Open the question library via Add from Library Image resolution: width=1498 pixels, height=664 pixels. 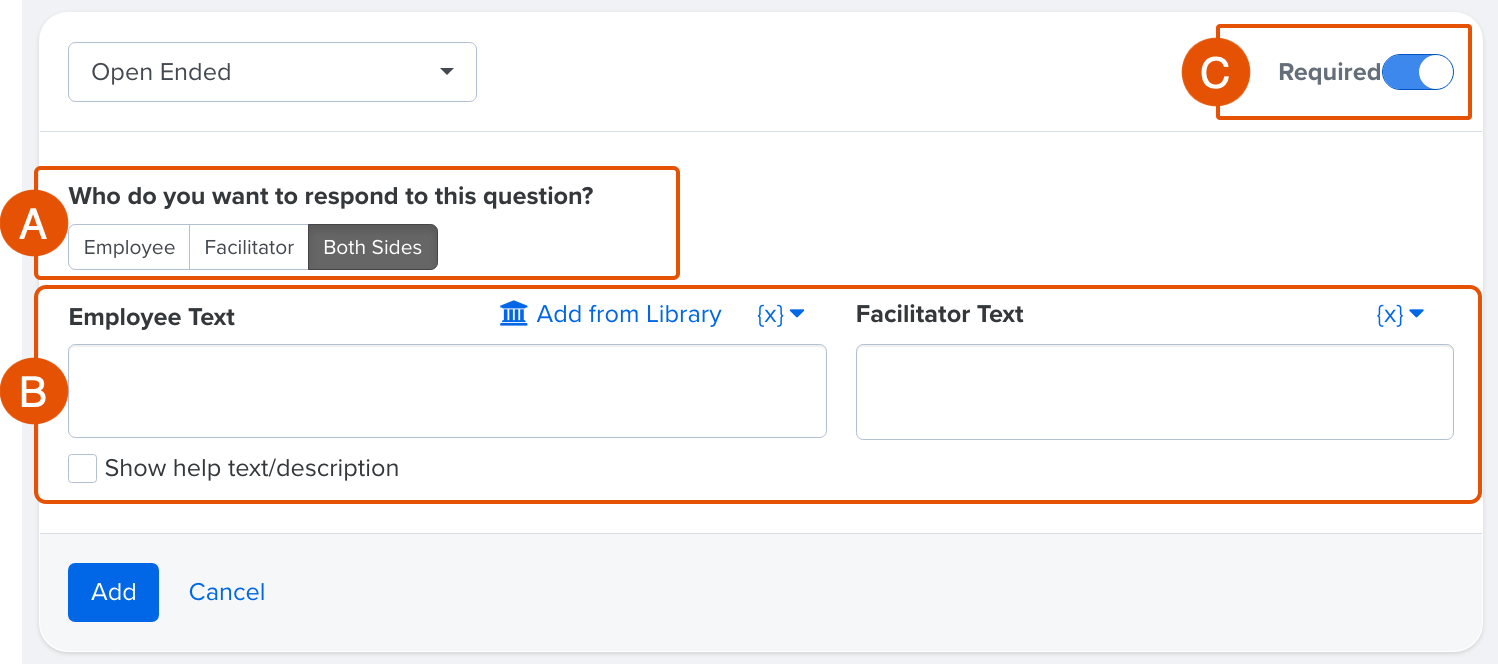click(628, 314)
